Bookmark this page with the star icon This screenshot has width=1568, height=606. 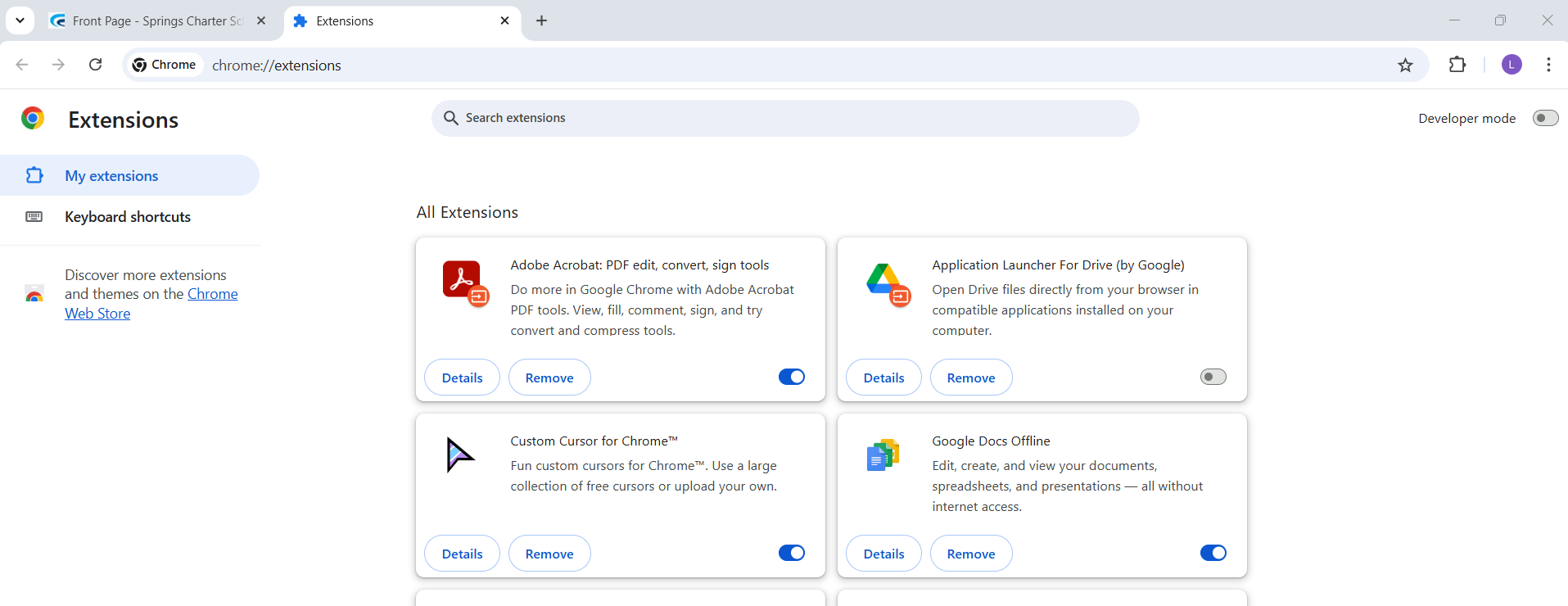pos(1405,66)
